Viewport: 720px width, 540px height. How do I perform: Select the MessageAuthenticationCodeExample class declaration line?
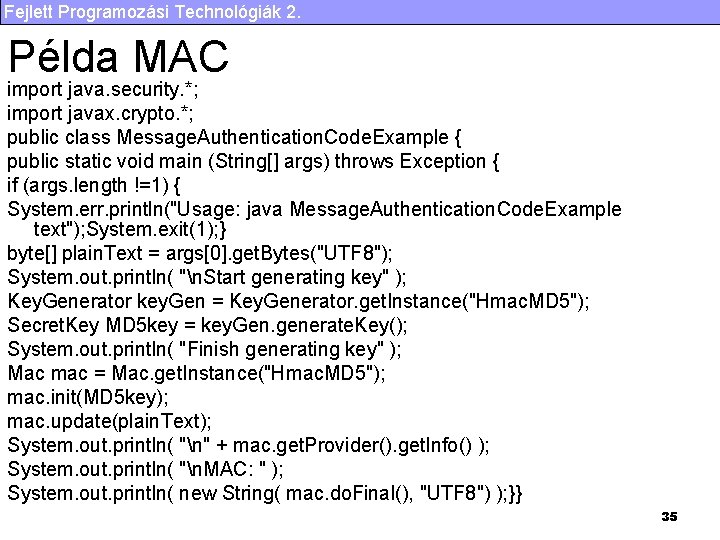(234, 138)
